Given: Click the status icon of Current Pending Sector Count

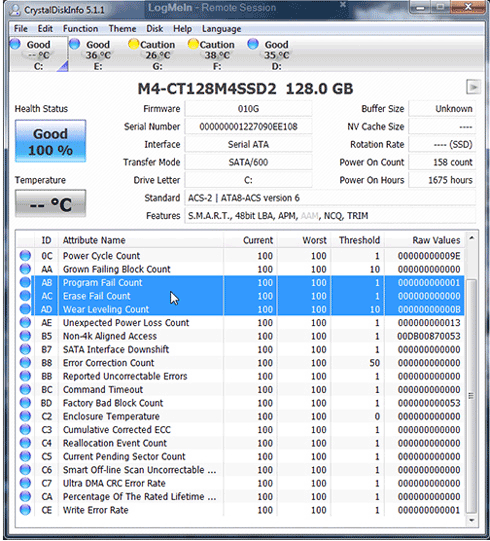Looking at the screenshot, I should 25,456.
